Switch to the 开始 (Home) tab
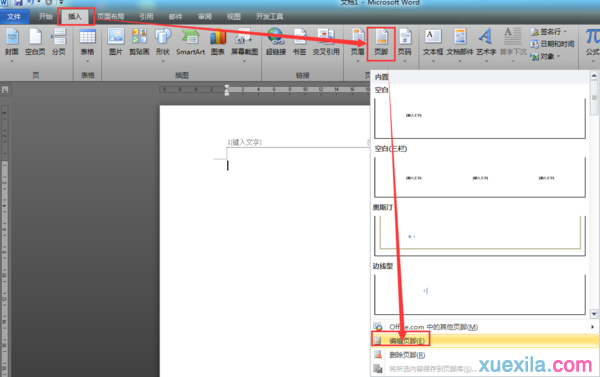600x377 pixels. point(45,16)
